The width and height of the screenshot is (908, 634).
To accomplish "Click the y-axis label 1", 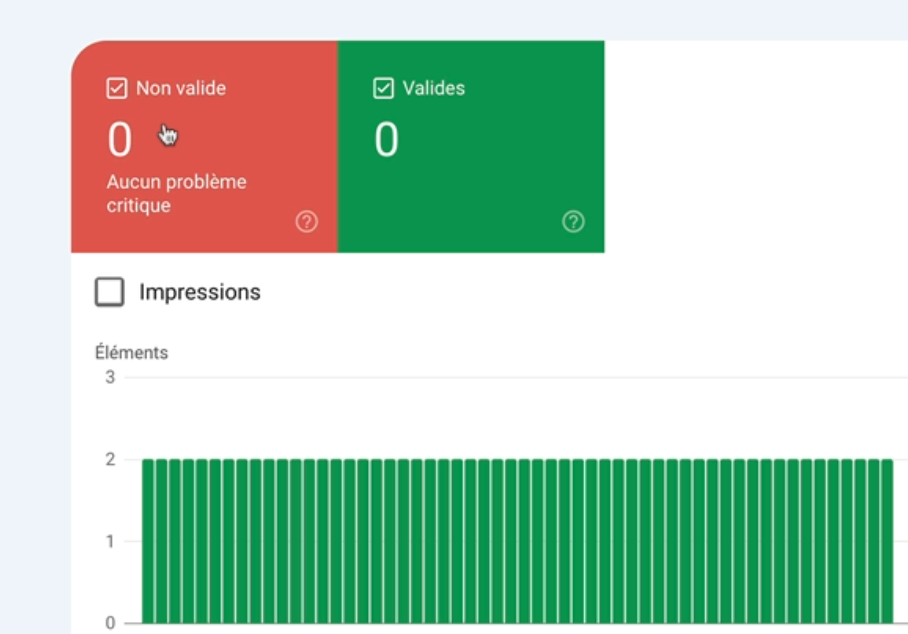I will [110, 541].
